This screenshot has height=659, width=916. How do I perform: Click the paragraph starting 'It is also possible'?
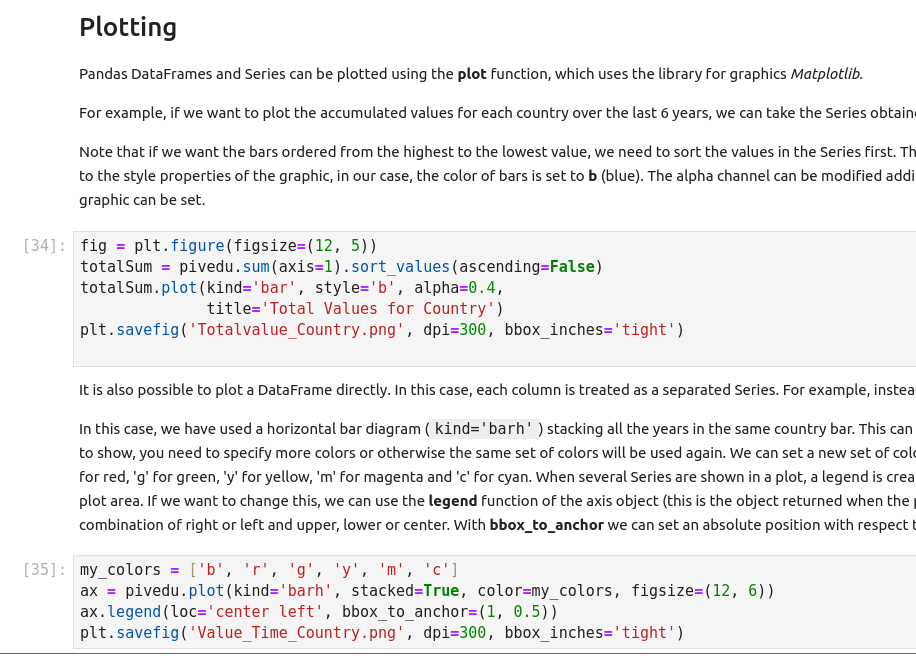[490, 389]
